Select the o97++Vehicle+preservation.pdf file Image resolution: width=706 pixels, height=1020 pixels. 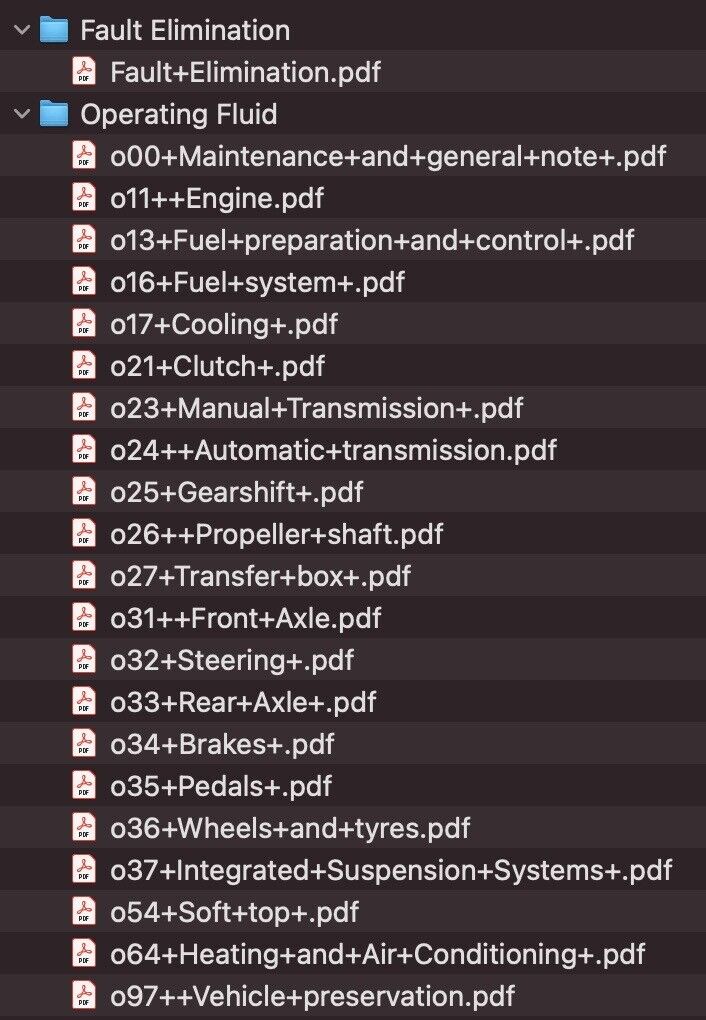312,996
